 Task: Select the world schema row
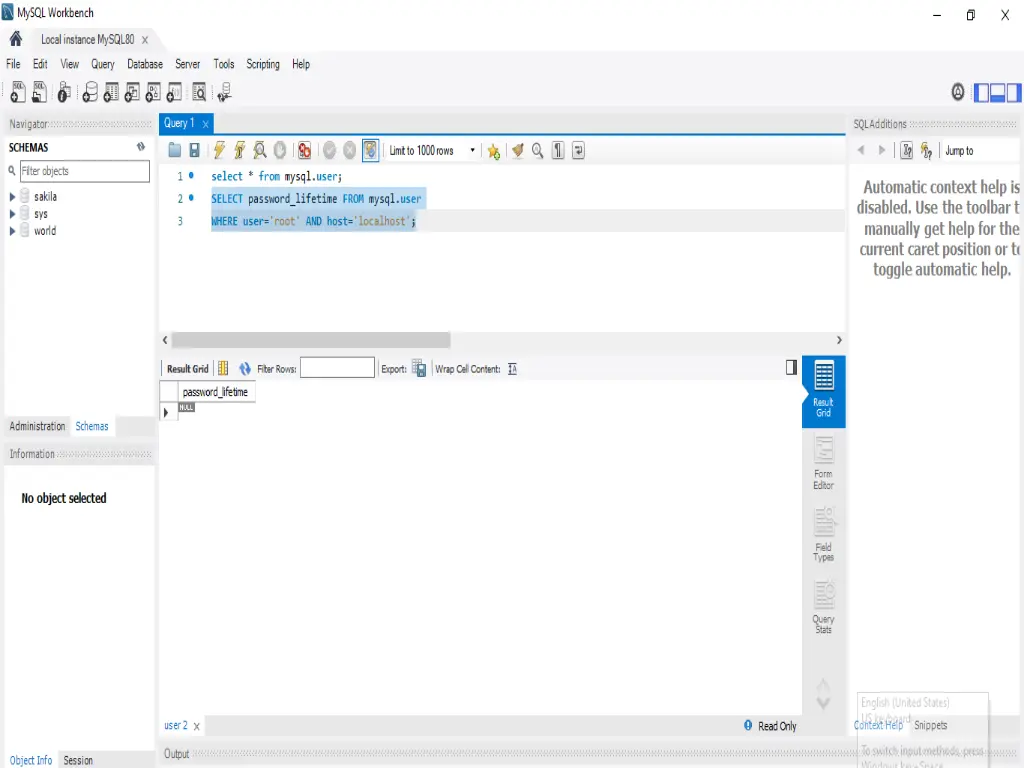pyautogui.click(x=44, y=231)
